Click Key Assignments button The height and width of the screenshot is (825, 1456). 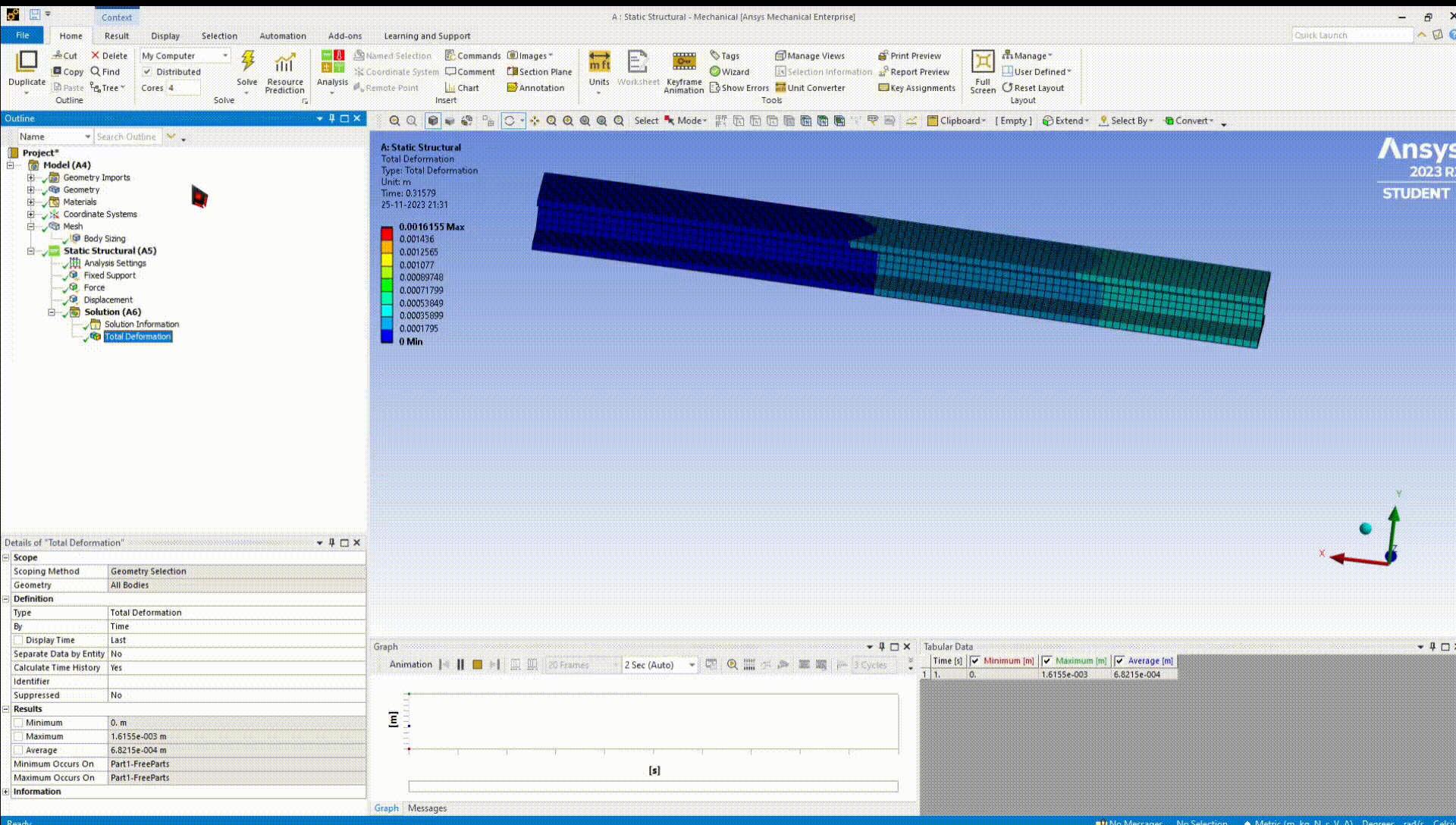[x=917, y=88]
